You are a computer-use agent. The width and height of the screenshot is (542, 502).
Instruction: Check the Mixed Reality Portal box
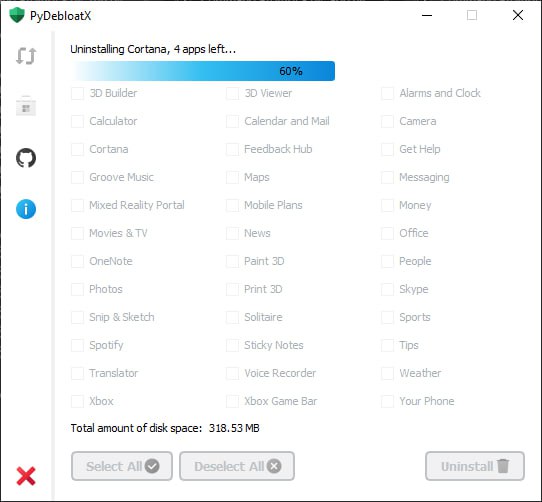77,205
